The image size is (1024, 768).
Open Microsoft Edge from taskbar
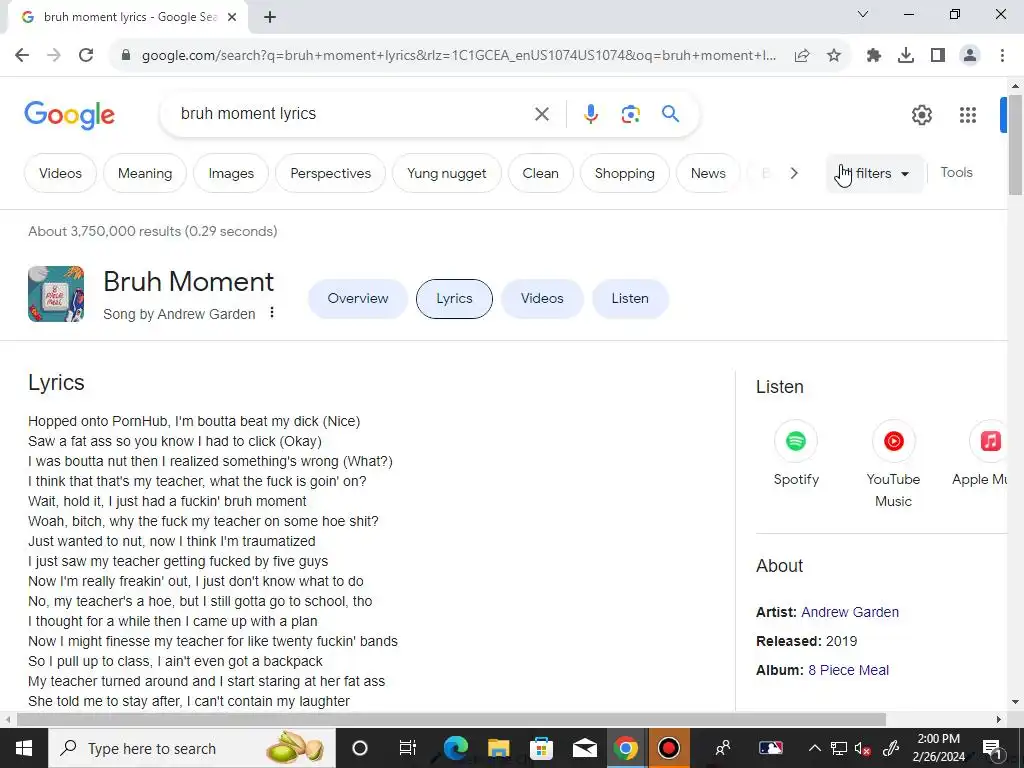coord(456,748)
